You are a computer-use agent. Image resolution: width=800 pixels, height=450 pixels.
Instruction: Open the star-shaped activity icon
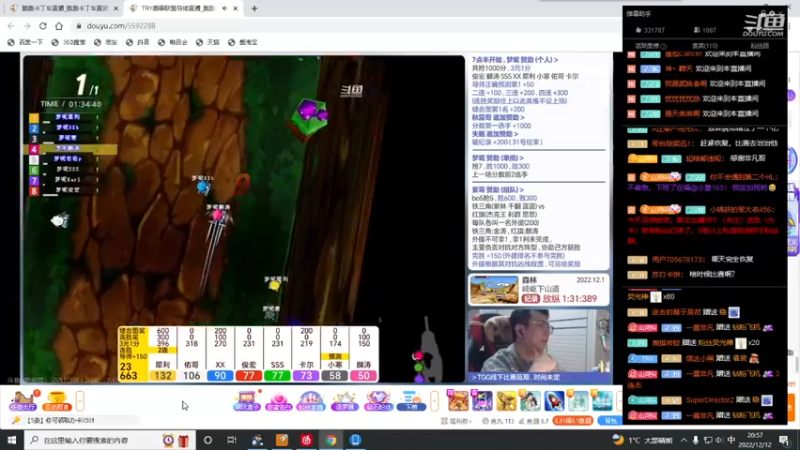pos(344,401)
